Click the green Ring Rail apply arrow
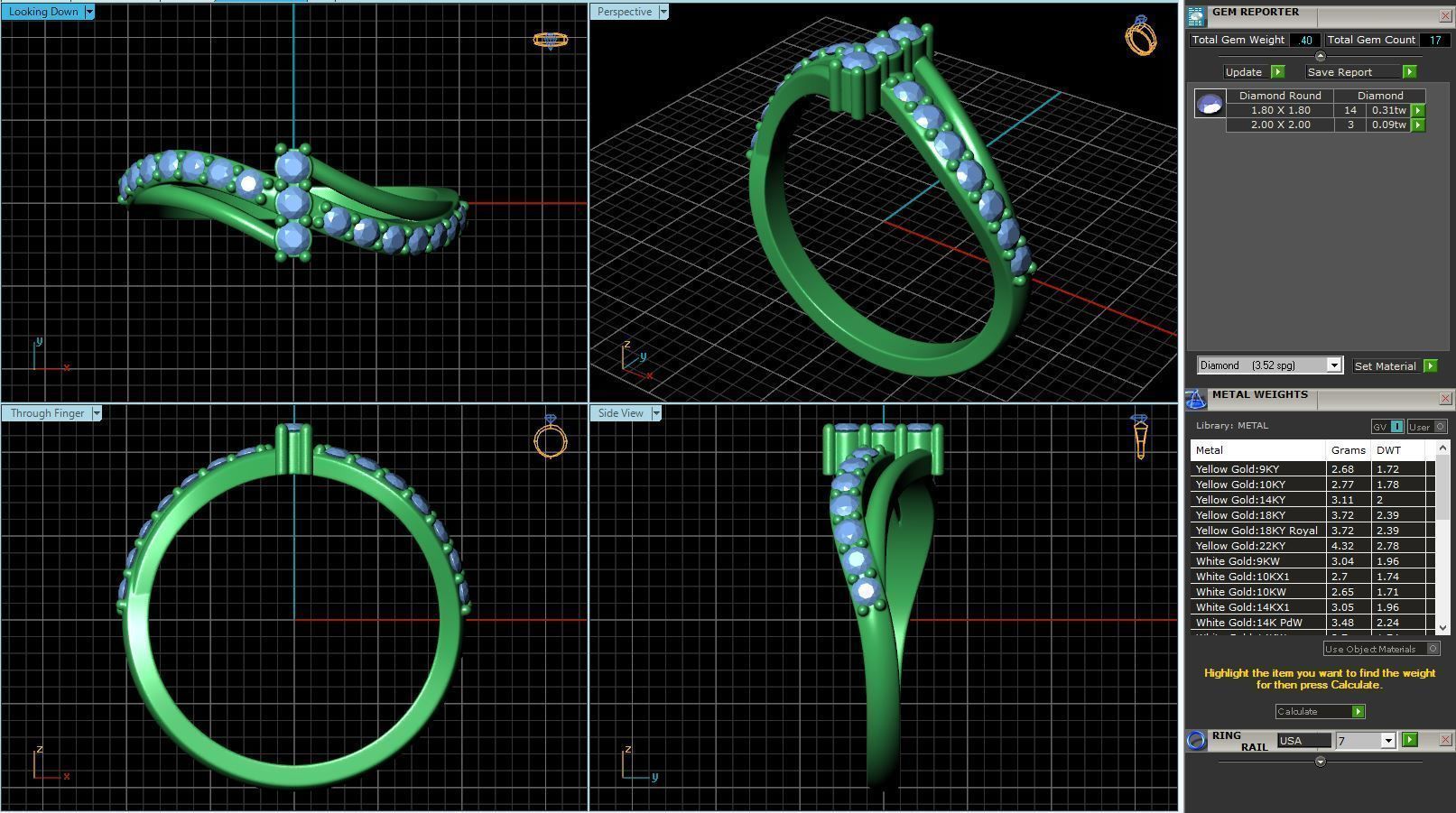 point(1410,740)
